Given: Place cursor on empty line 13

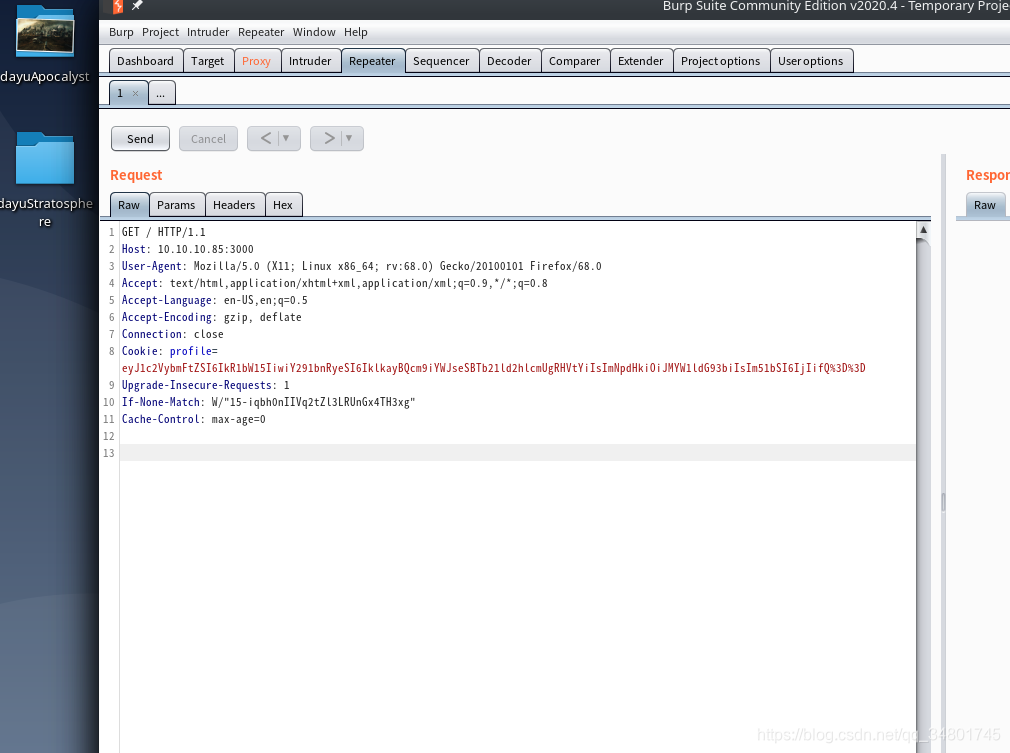Looking at the screenshot, I should 517,453.
